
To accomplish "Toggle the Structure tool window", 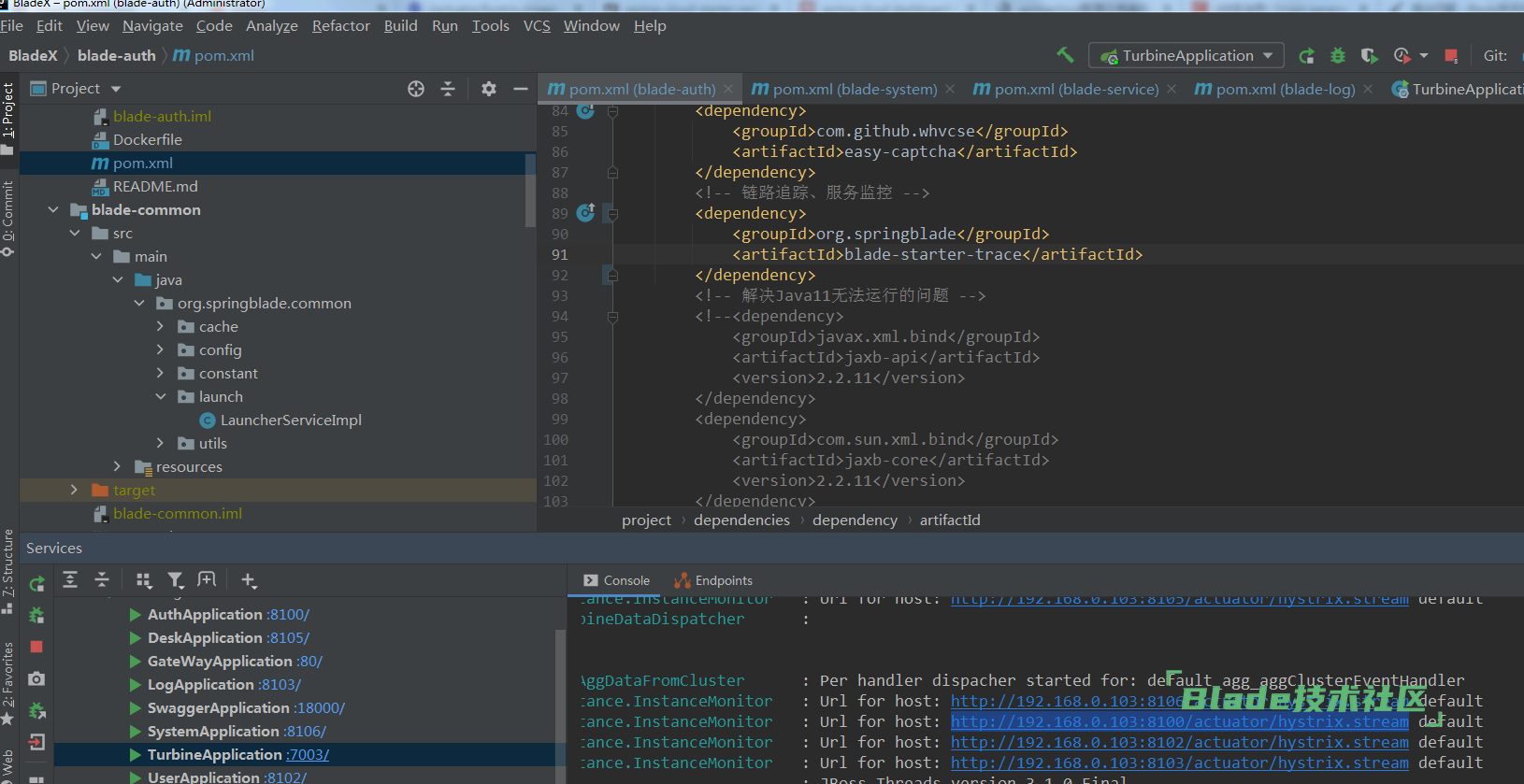I will 8,570.
